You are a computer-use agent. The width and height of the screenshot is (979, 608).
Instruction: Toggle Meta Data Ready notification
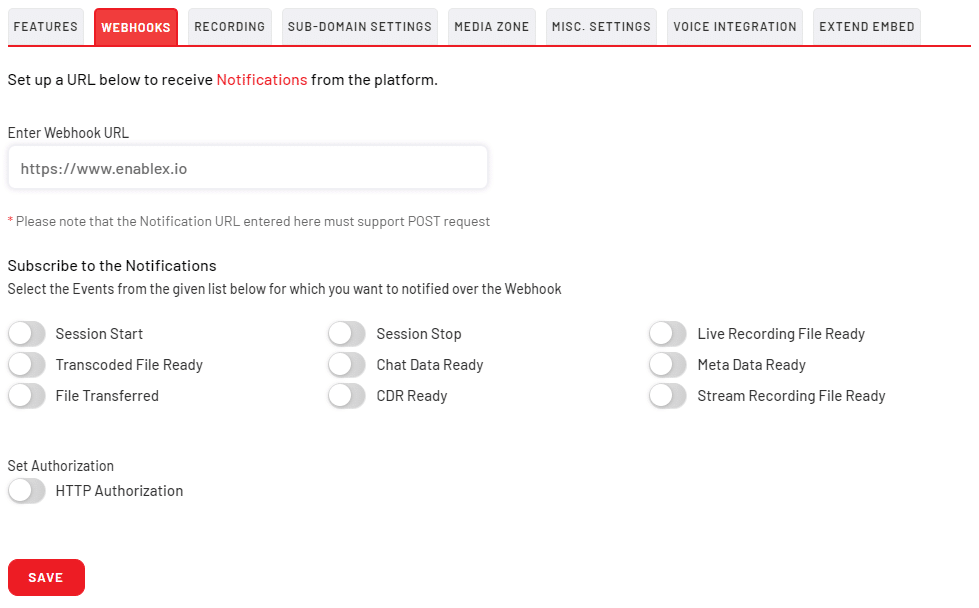click(x=668, y=365)
